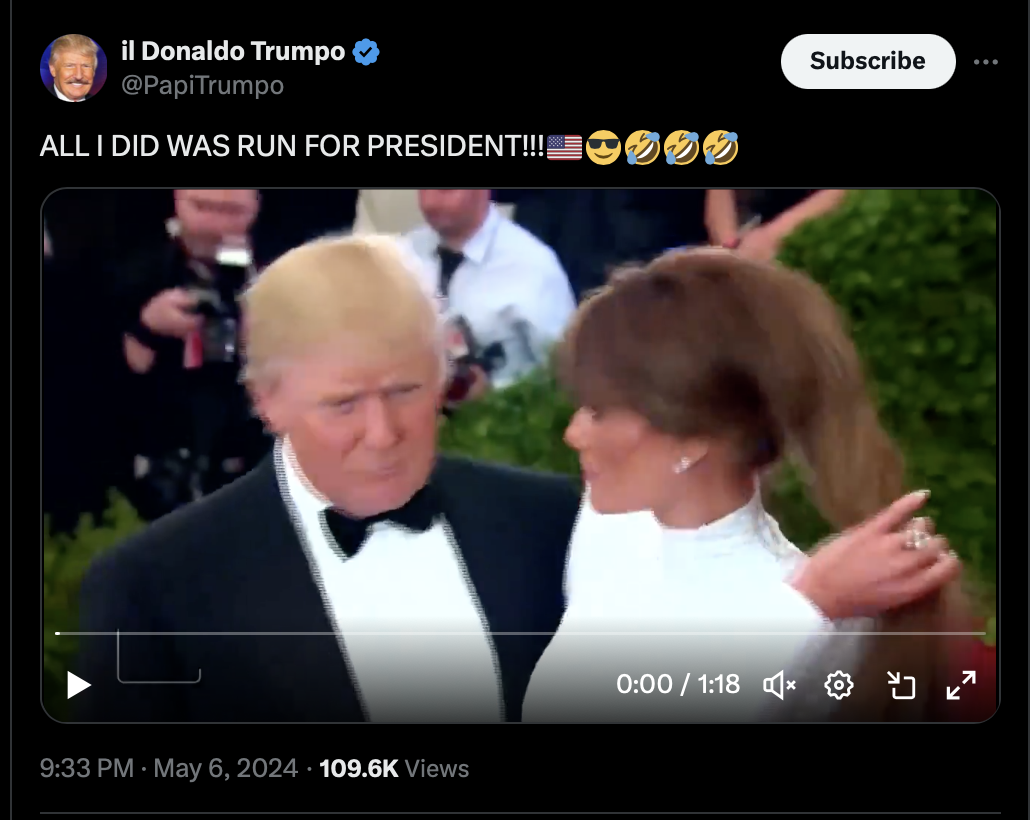Click the video playhead at the start

coord(58,633)
